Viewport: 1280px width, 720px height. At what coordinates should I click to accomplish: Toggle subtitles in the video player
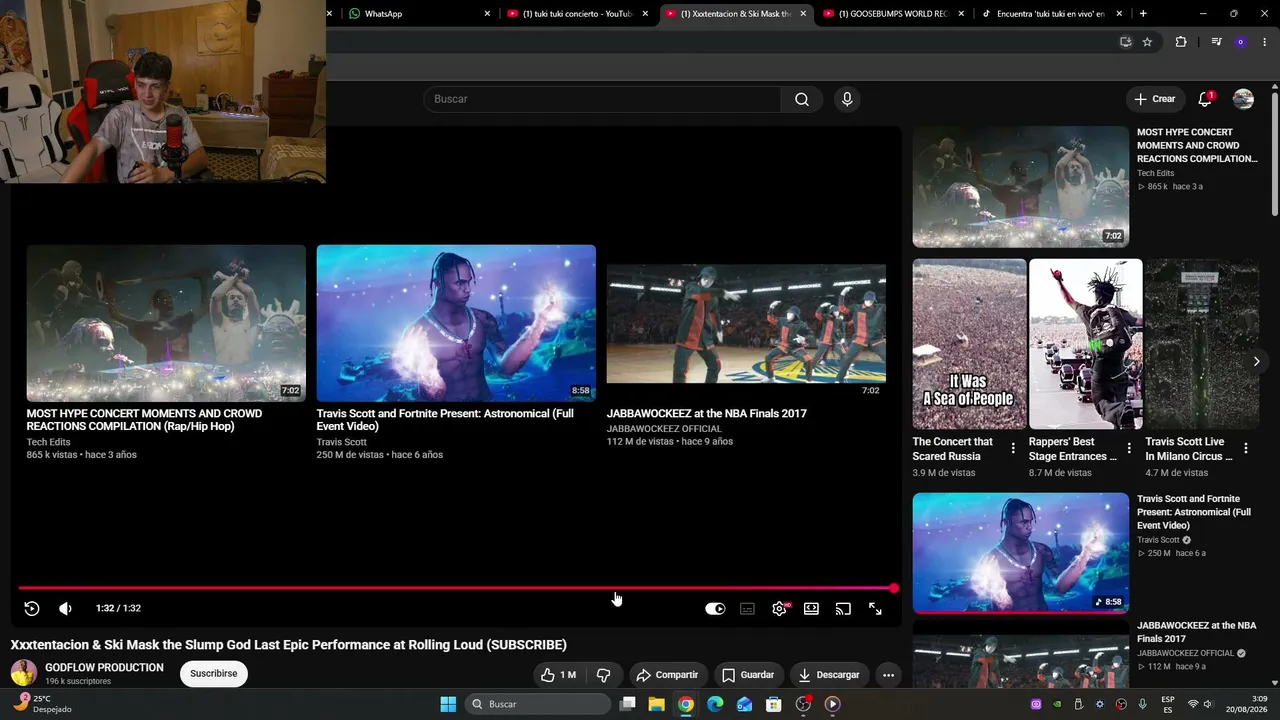point(747,608)
